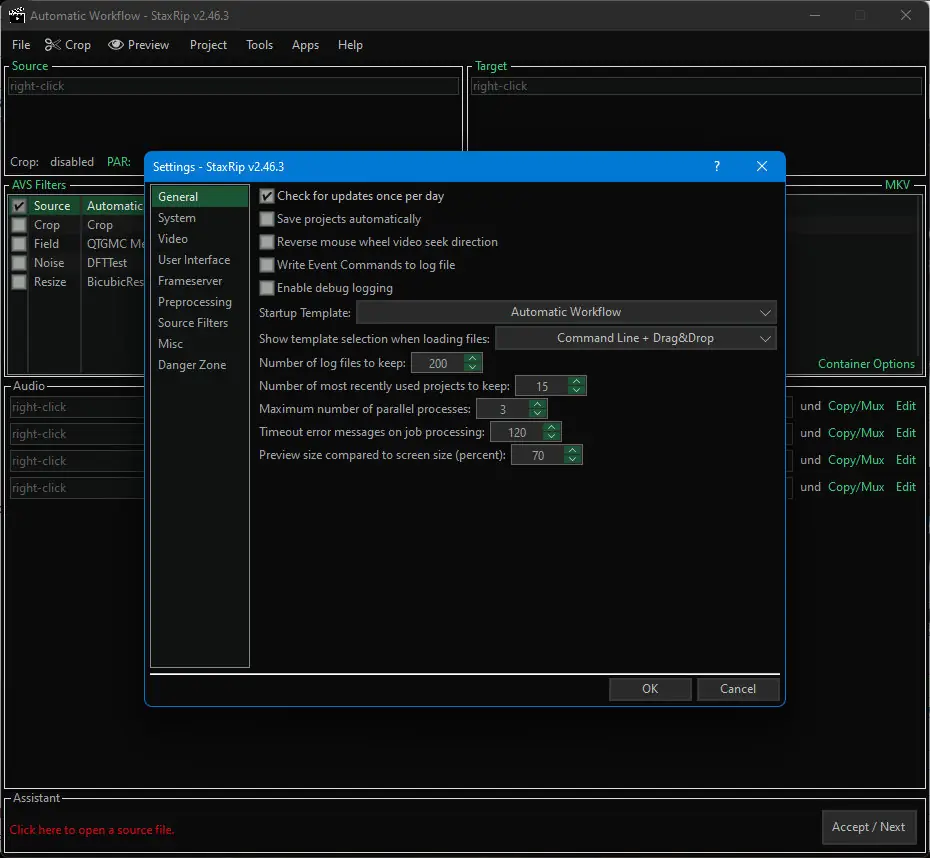Image resolution: width=930 pixels, height=858 pixels.
Task: Decrease number of log files to keep
Action: (472, 367)
